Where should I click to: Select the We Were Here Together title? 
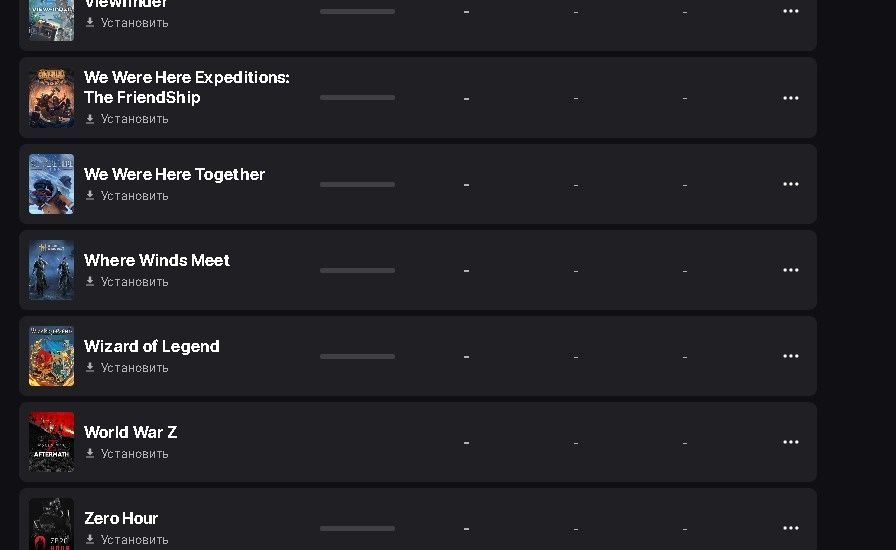[x=174, y=174]
